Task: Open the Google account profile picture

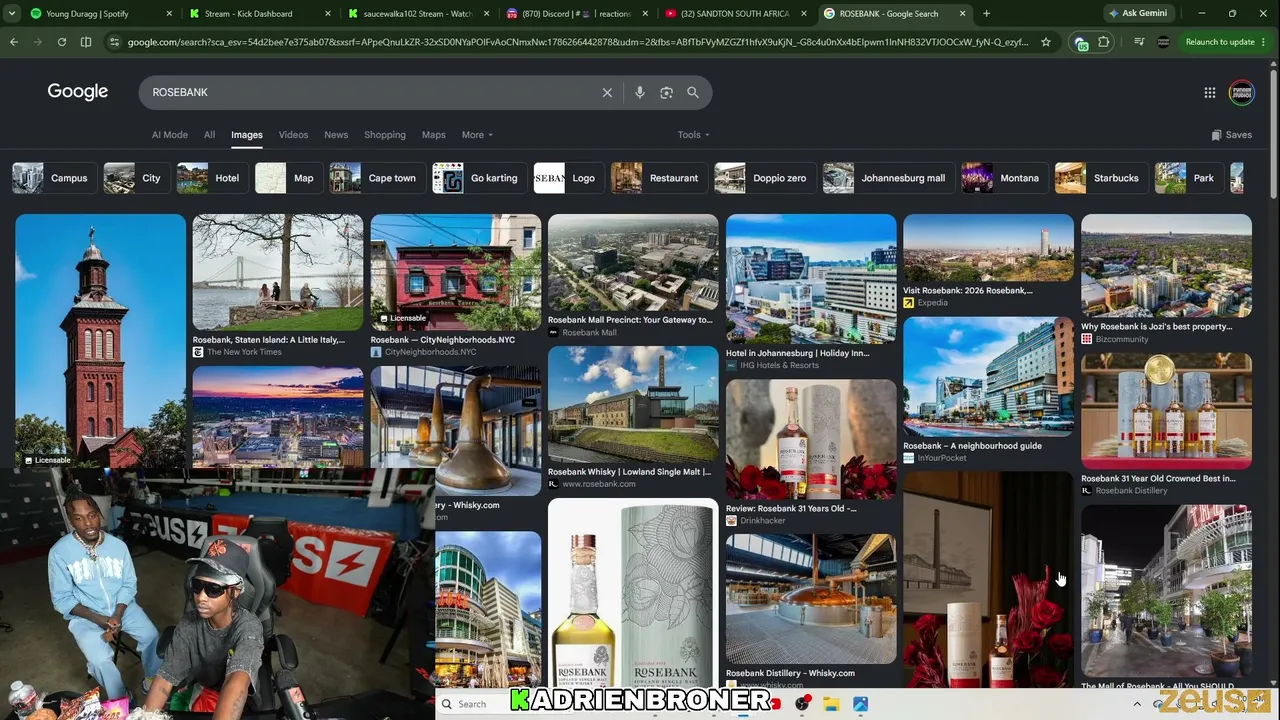Action: (x=1241, y=92)
